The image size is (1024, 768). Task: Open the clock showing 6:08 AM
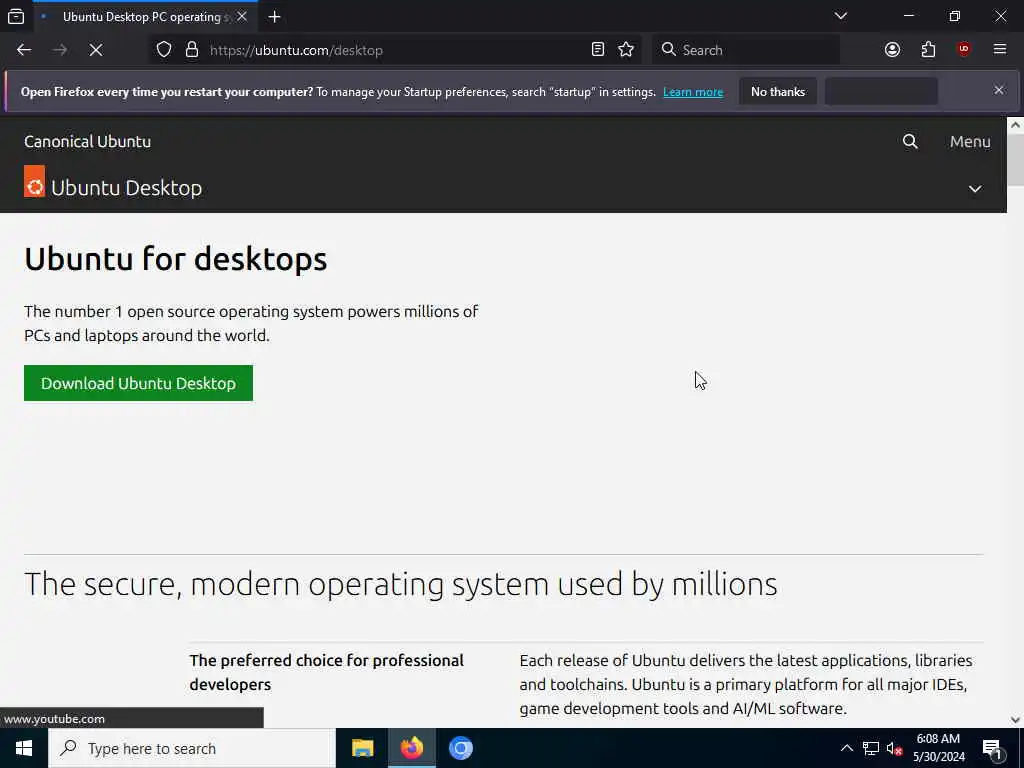938,748
